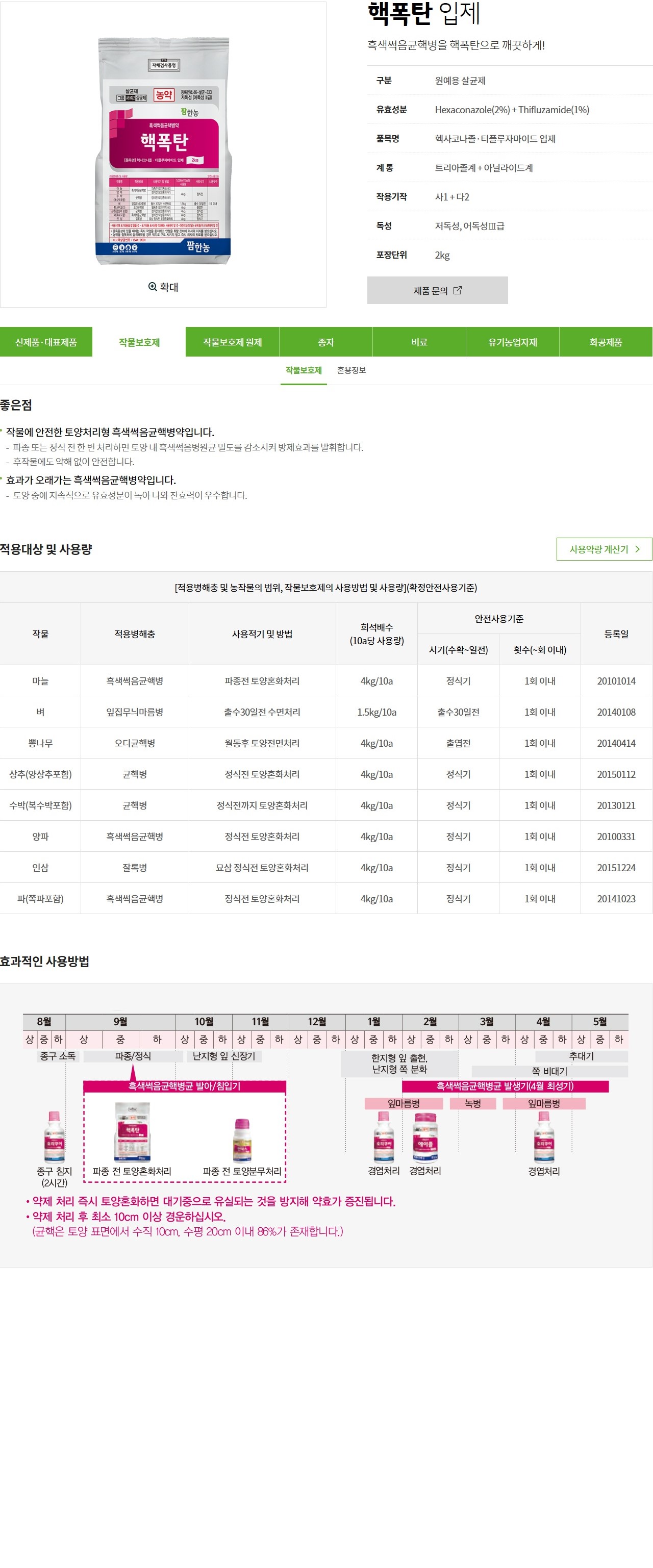Image resolution: width=653 pixels, height=1568 pixels.
Task: Click the 출수30일전 수면처리 method cell
Action: tap(262, 712)
